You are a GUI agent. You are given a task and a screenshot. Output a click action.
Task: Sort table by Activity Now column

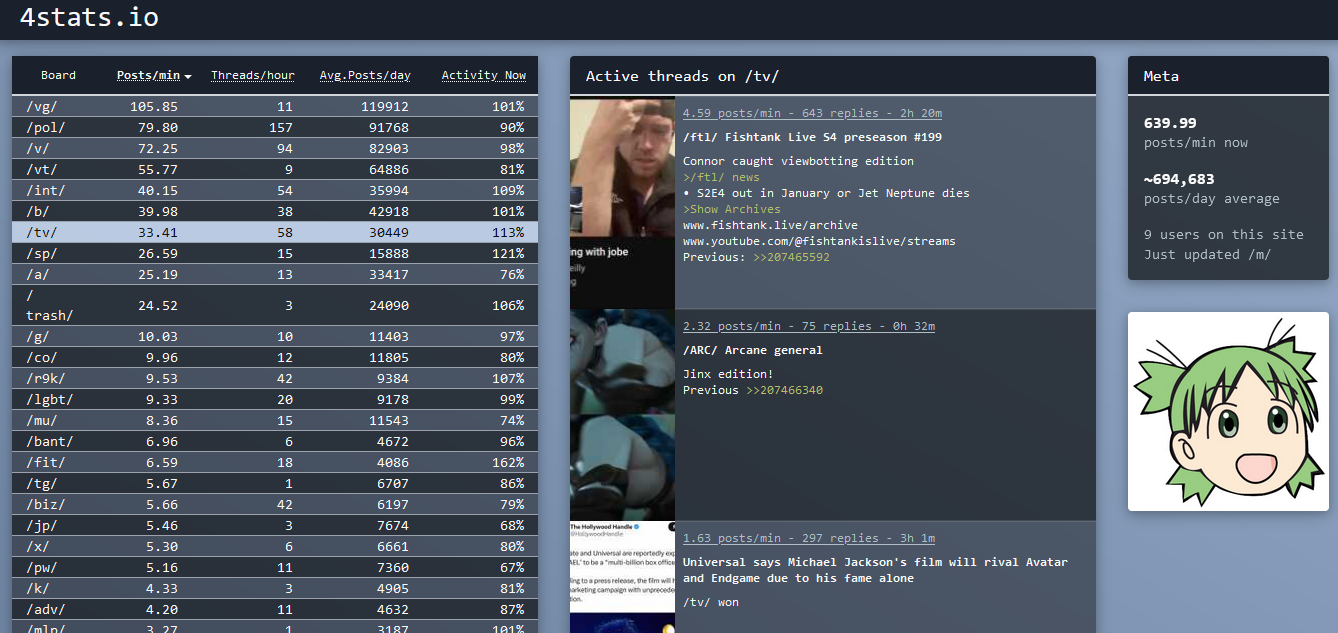click(483, 75)
